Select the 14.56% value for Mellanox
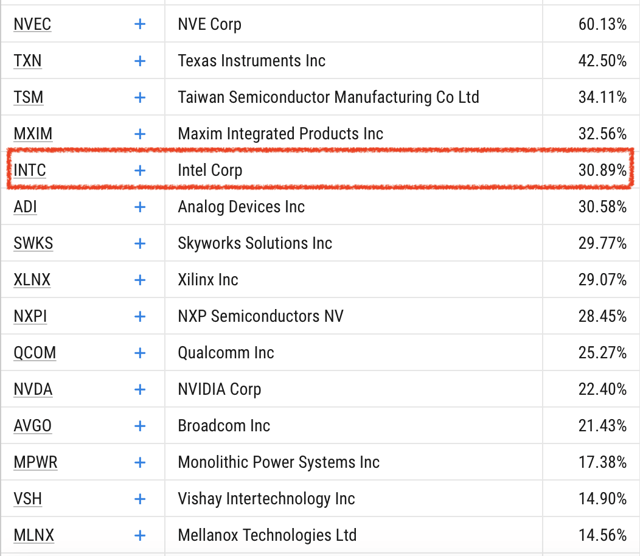The width and height of the screenshot is (640, 556). pyautogui.click(x=602, y=535)
